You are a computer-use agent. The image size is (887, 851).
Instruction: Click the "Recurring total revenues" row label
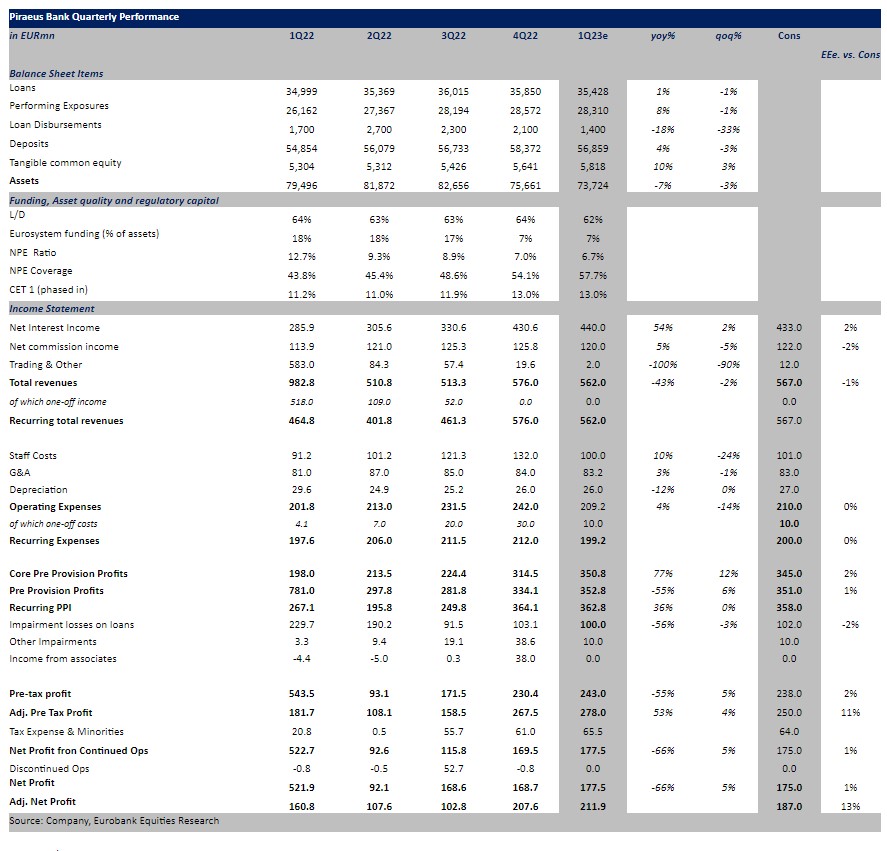(66, 421)
